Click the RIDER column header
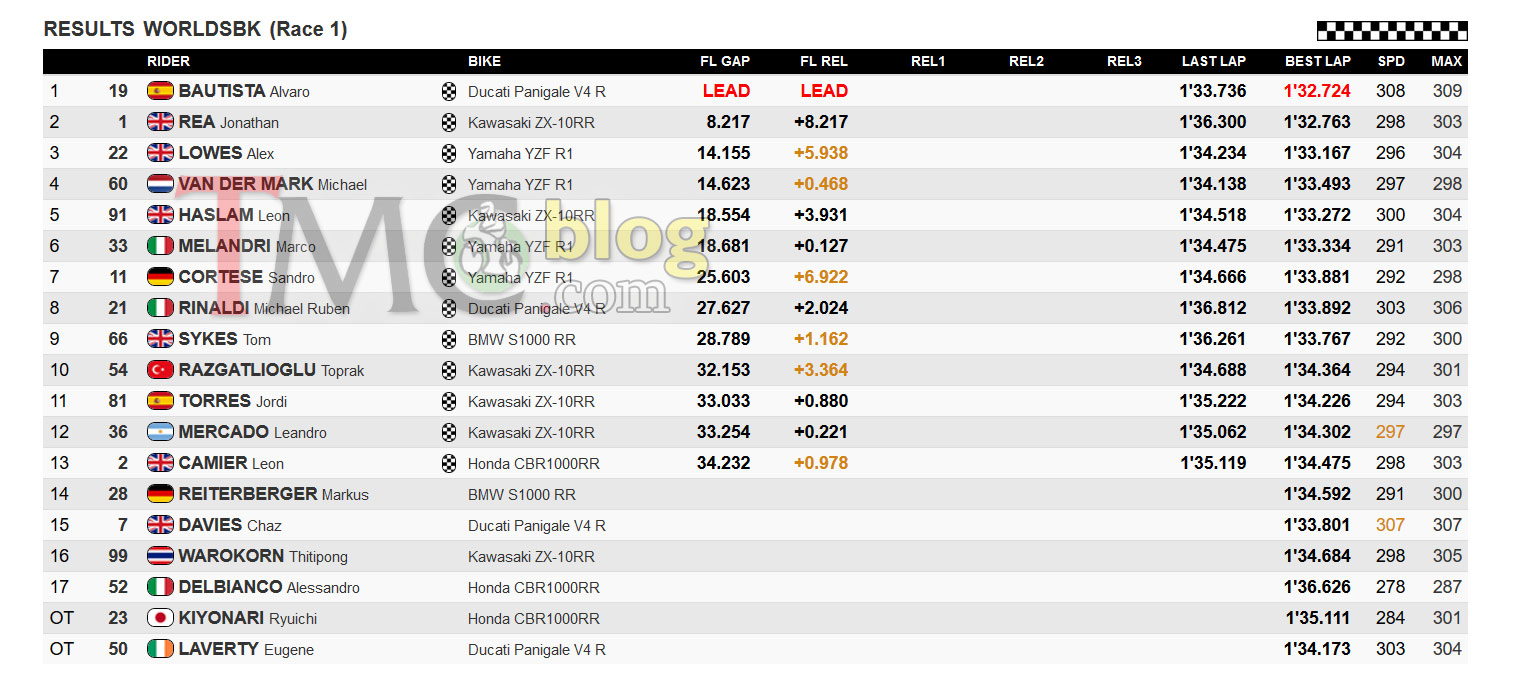This screenshot has height=698, width=1514. 168,61
